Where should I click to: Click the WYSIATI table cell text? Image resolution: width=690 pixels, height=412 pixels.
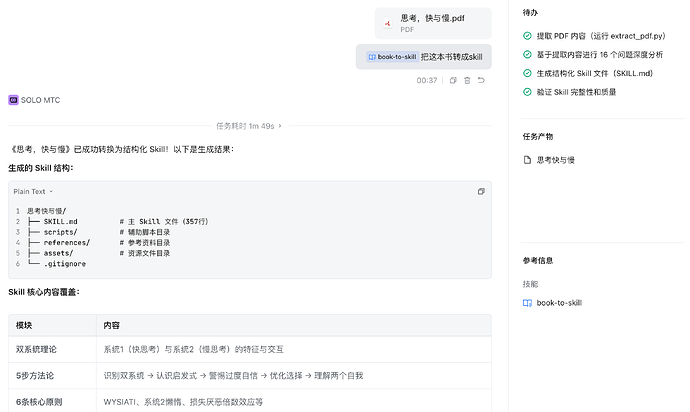(183, 402)
